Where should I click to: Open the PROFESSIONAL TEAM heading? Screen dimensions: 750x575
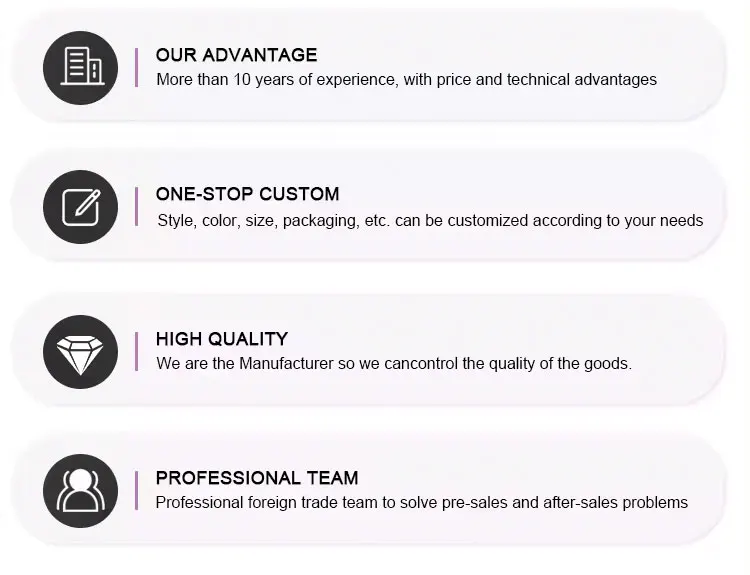coord(256,478)
